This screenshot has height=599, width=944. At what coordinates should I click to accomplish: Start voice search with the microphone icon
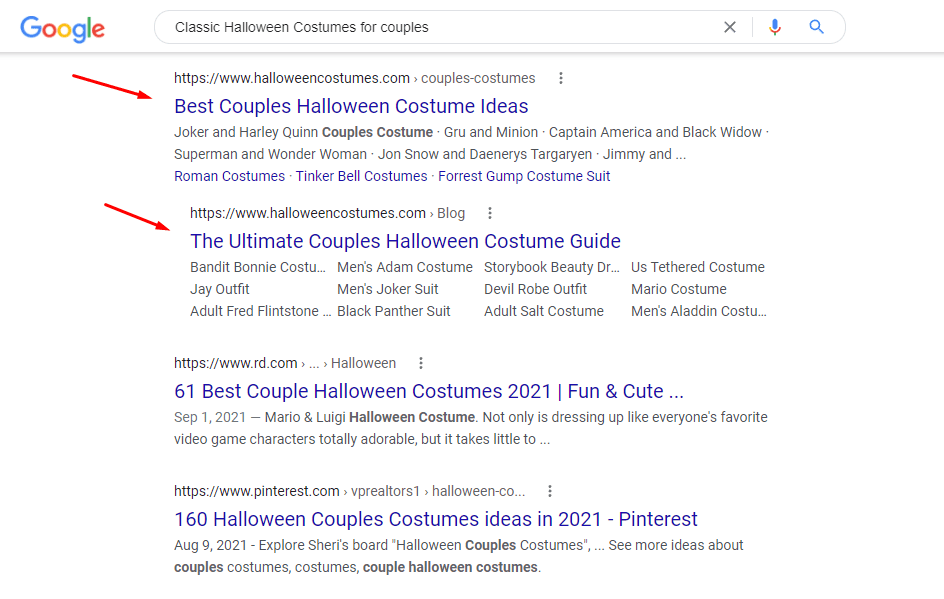tap(775, 27)
